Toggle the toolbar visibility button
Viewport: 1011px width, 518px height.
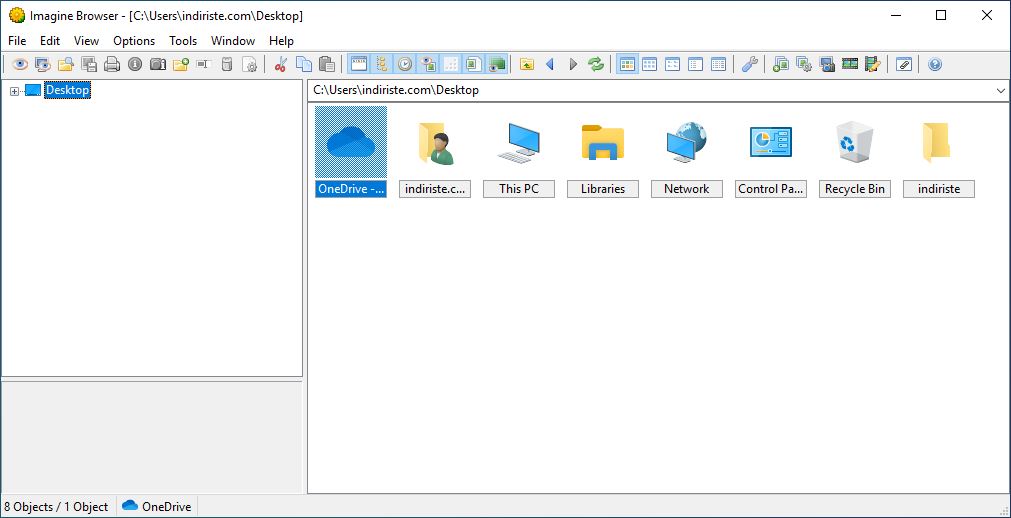click(x=359, y=64)
